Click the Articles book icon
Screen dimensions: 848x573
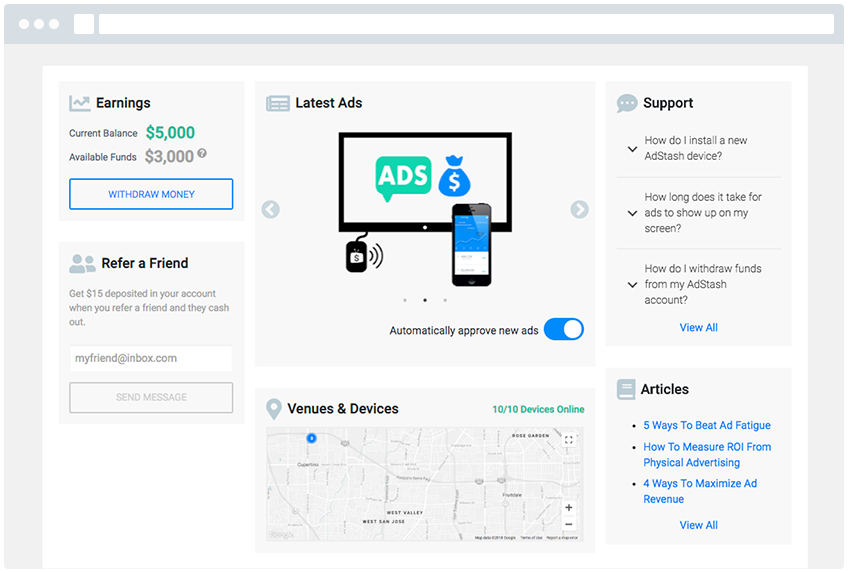tap(626, 389)
